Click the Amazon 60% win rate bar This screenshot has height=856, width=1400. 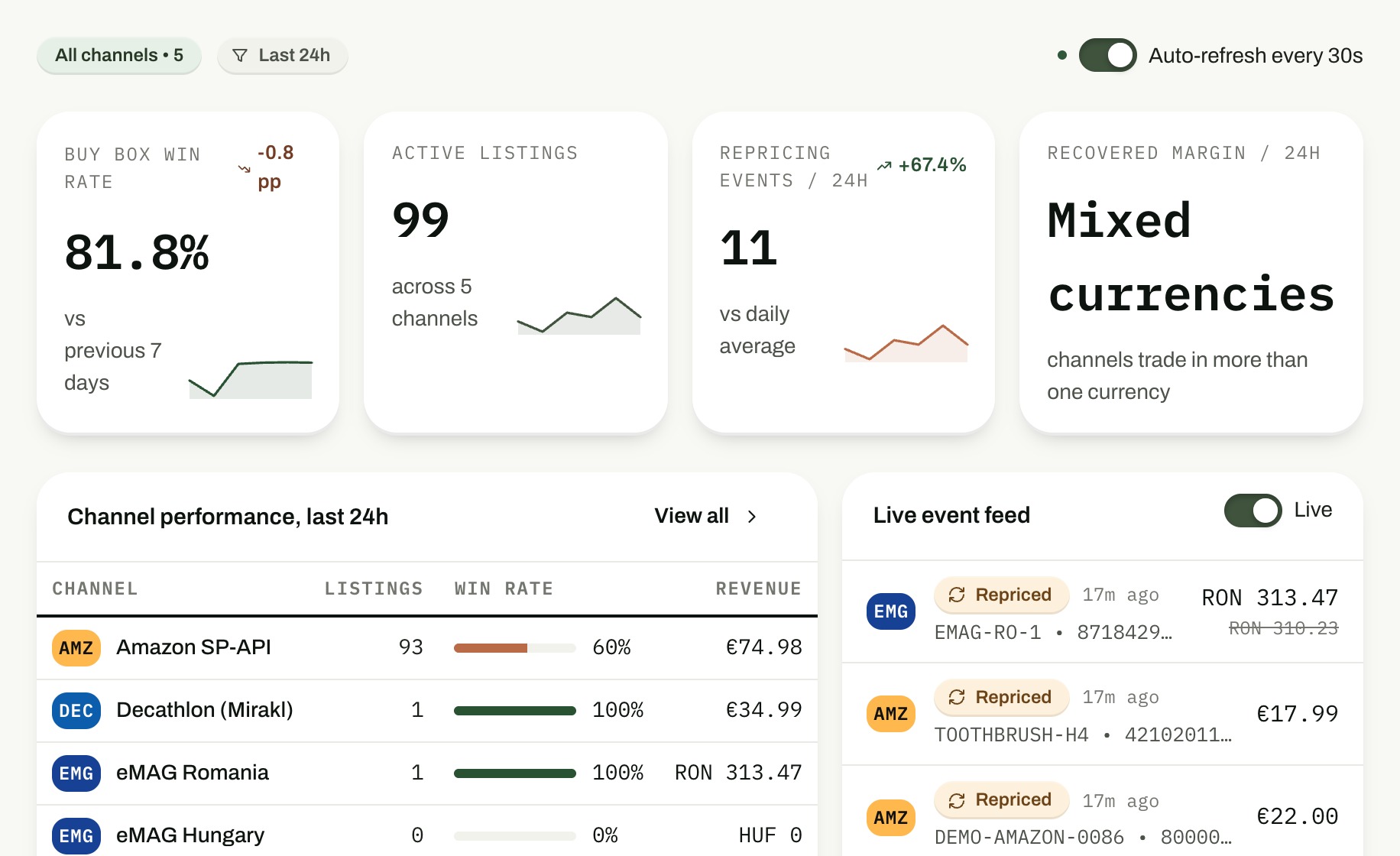point(515,648)
